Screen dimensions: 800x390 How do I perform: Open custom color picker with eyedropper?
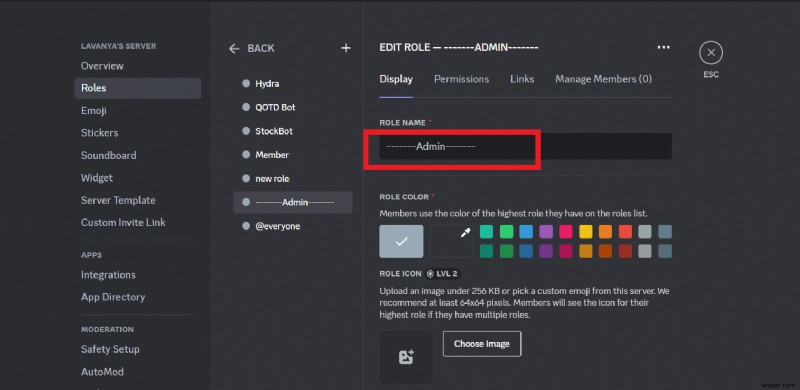[x=452, y=241]
